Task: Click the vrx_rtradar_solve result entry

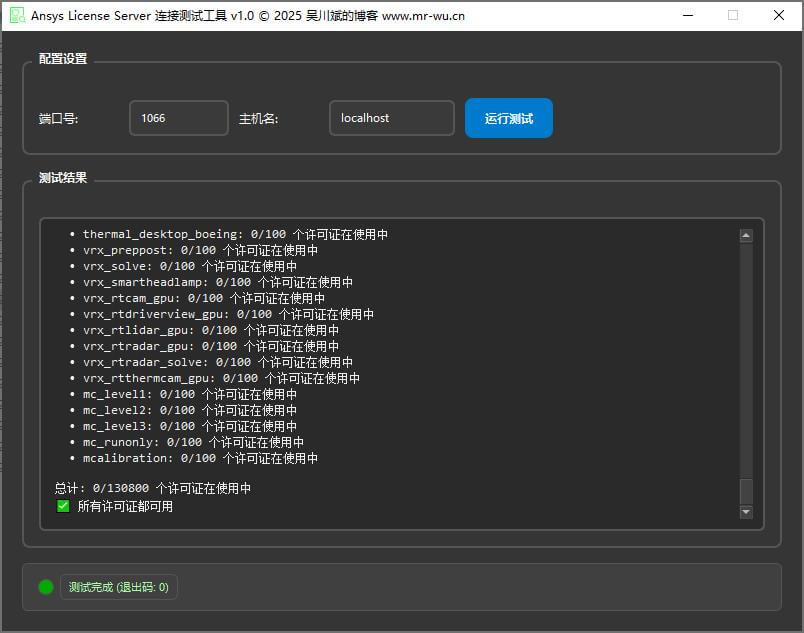Action: click(217, 362)
